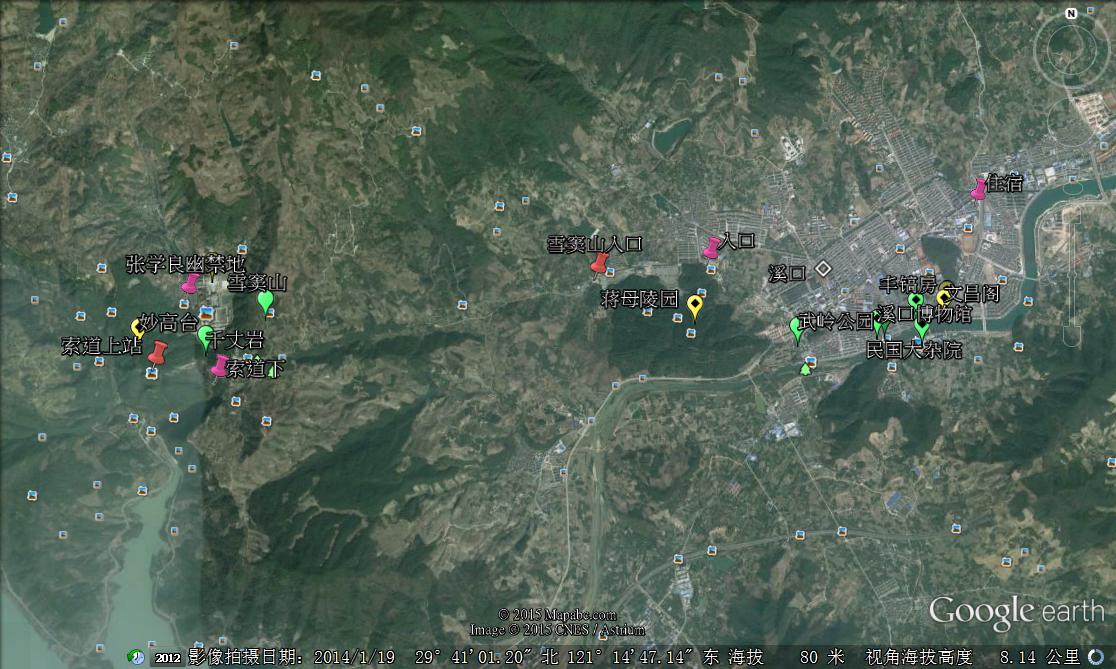Open the photo icon beside 雪窦山入口 pin
The width and height of the screenshot is (1116, 669).
coord(610,272)
